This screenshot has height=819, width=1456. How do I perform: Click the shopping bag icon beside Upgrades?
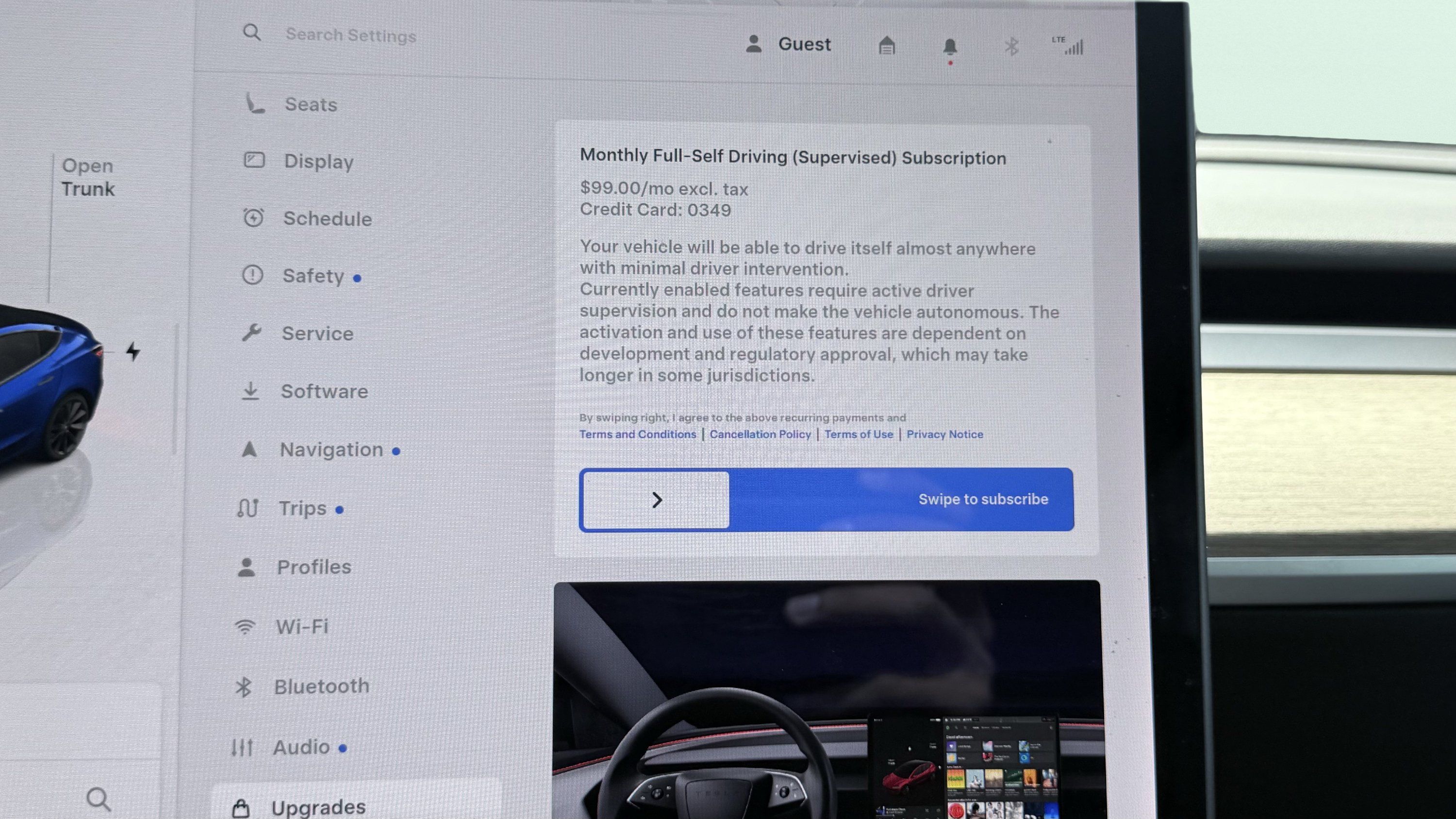click(x=241, y=808)
